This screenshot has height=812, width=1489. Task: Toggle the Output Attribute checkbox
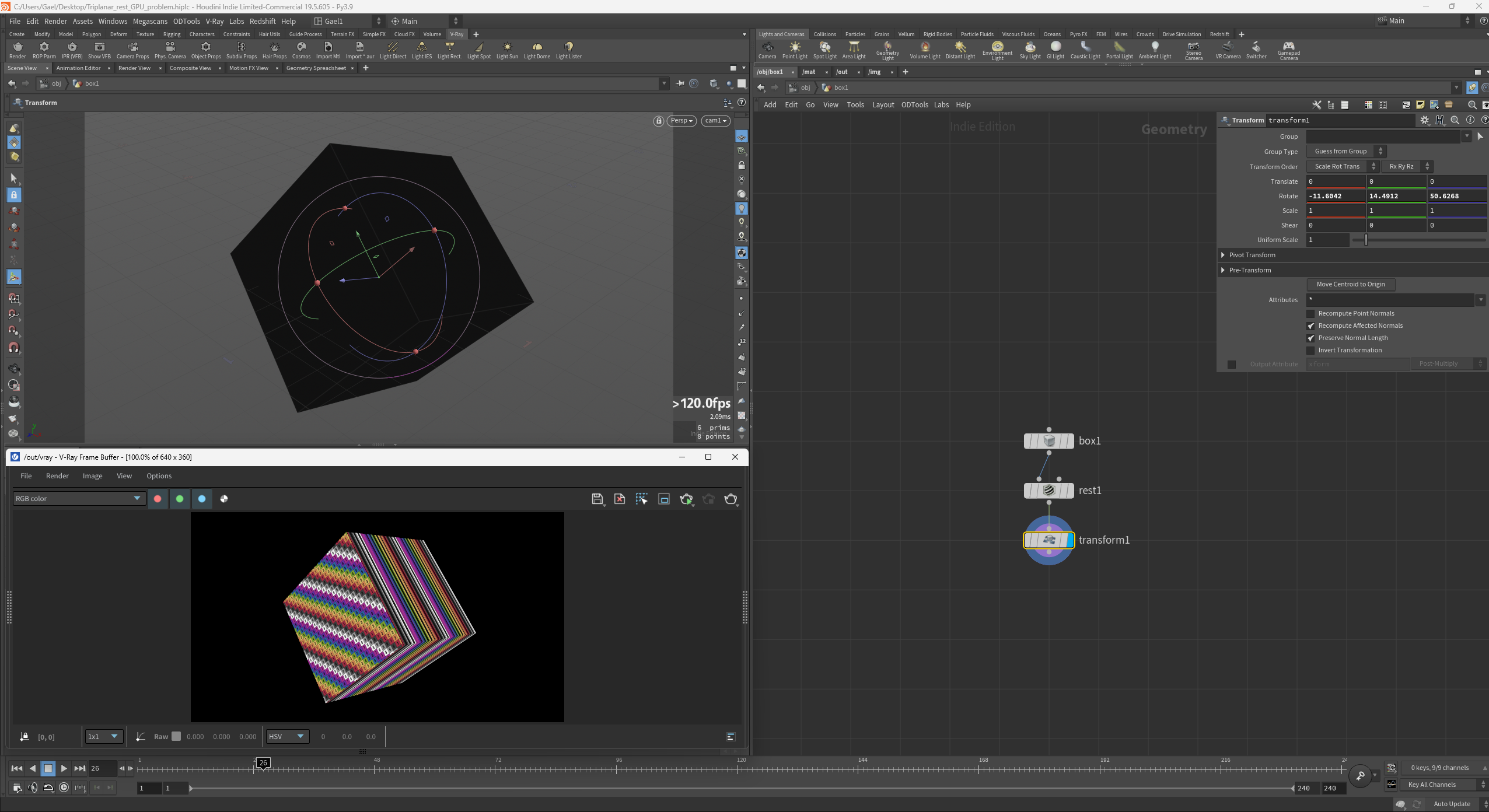tap(1232, 365)
